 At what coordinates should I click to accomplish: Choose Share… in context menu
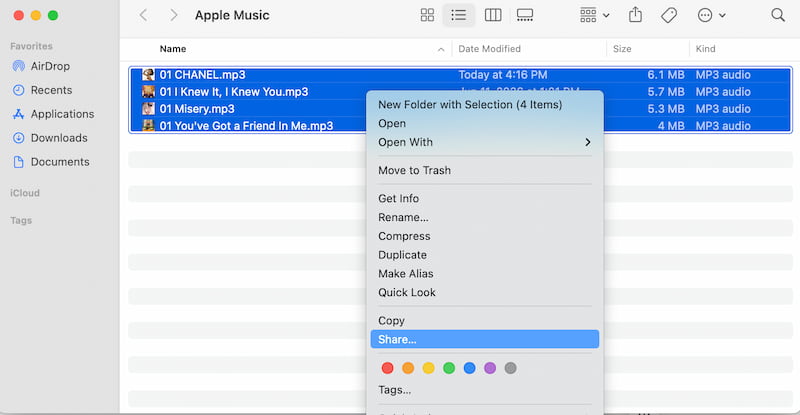point(485,339)
